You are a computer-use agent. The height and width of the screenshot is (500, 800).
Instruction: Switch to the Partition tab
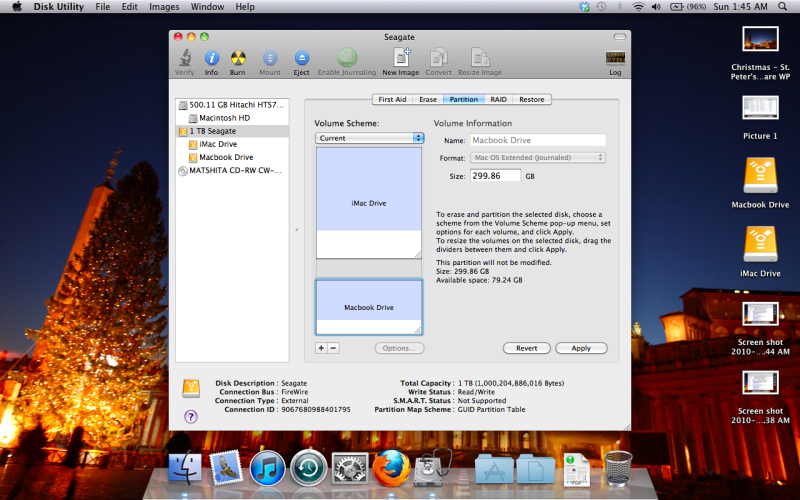tap(464, 99)
